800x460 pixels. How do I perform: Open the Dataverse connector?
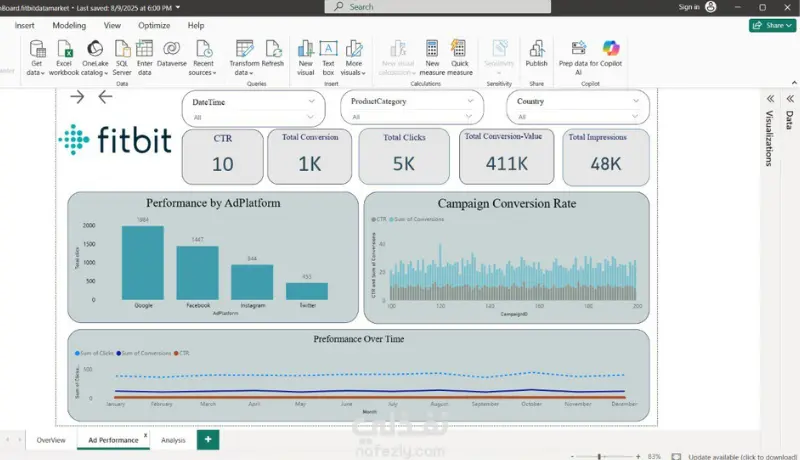coord(171,54)
